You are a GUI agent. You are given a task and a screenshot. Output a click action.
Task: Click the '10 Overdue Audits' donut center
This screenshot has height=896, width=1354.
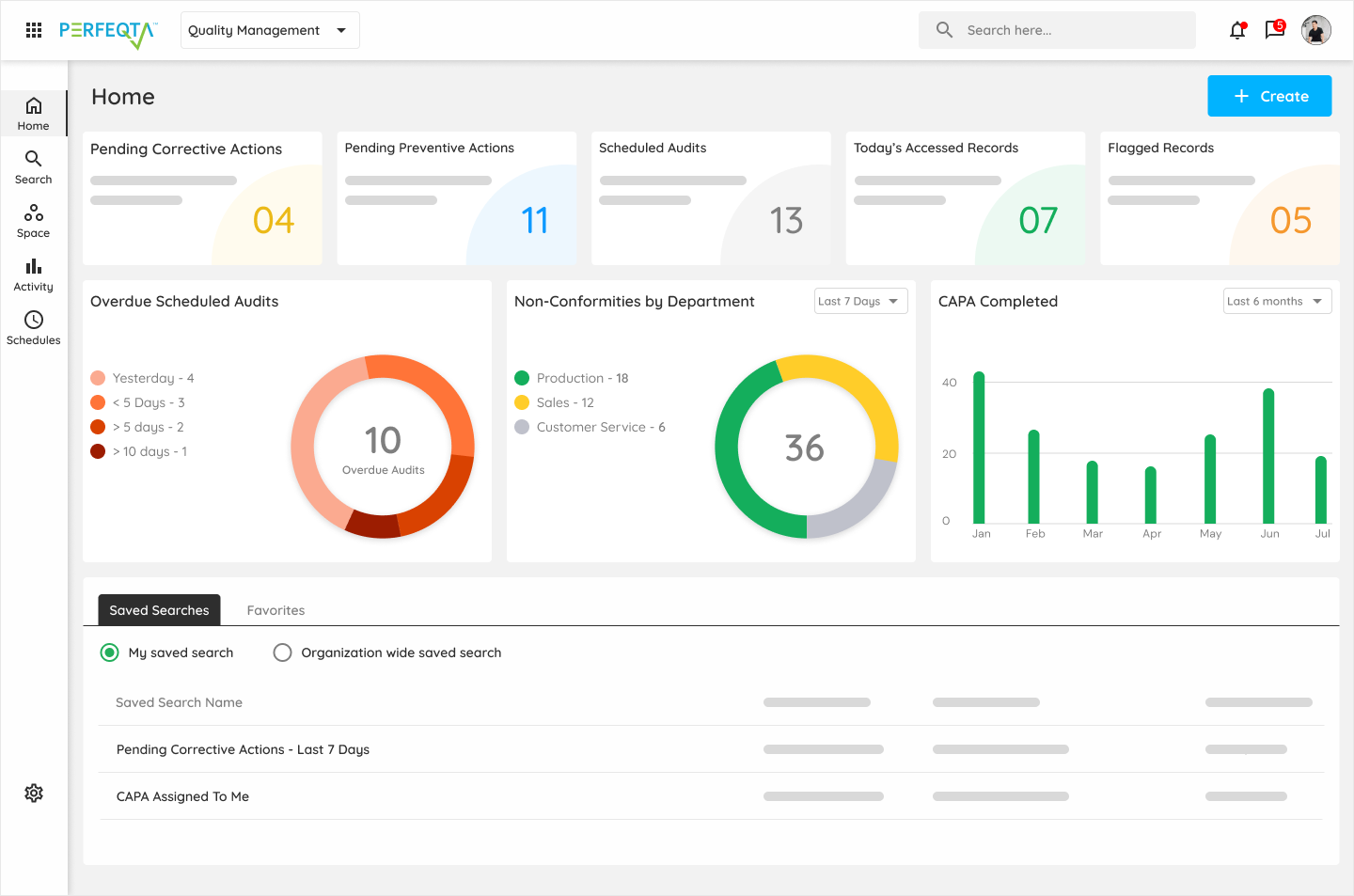pyautogui.click(x=383, y=448)
